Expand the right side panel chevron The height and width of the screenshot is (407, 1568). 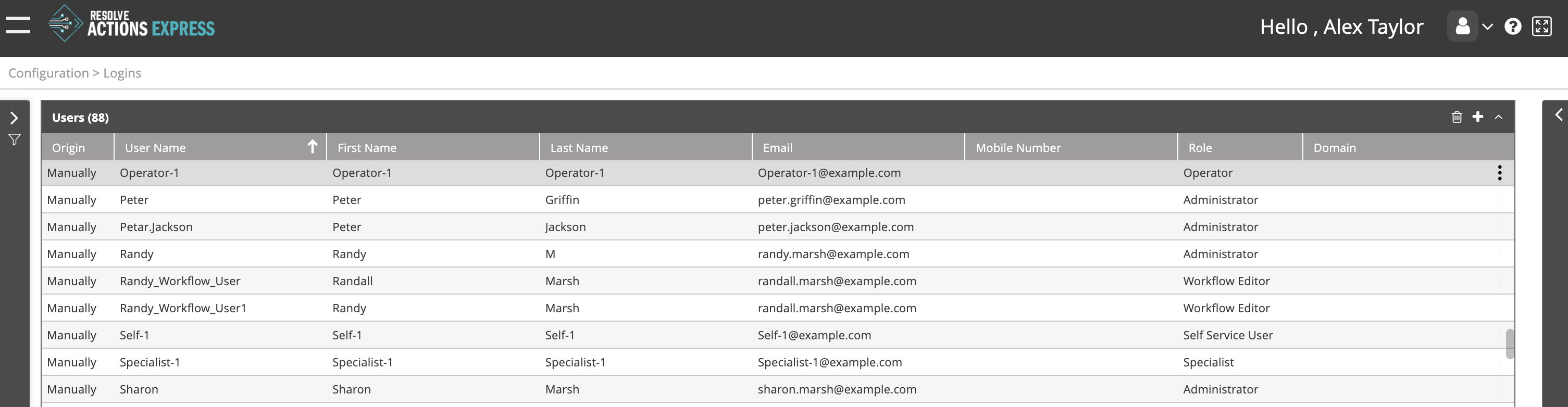pyautogui.click(x=1558, y=115)
